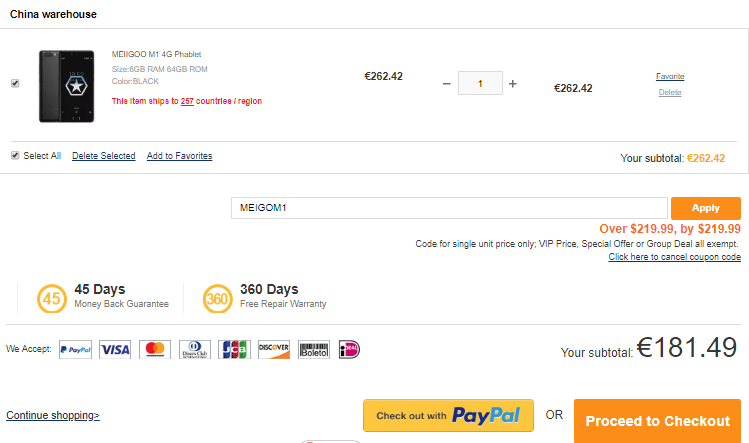Click the coupon code input field
This screenshot has height=443, width=749.
pos(449,208)
